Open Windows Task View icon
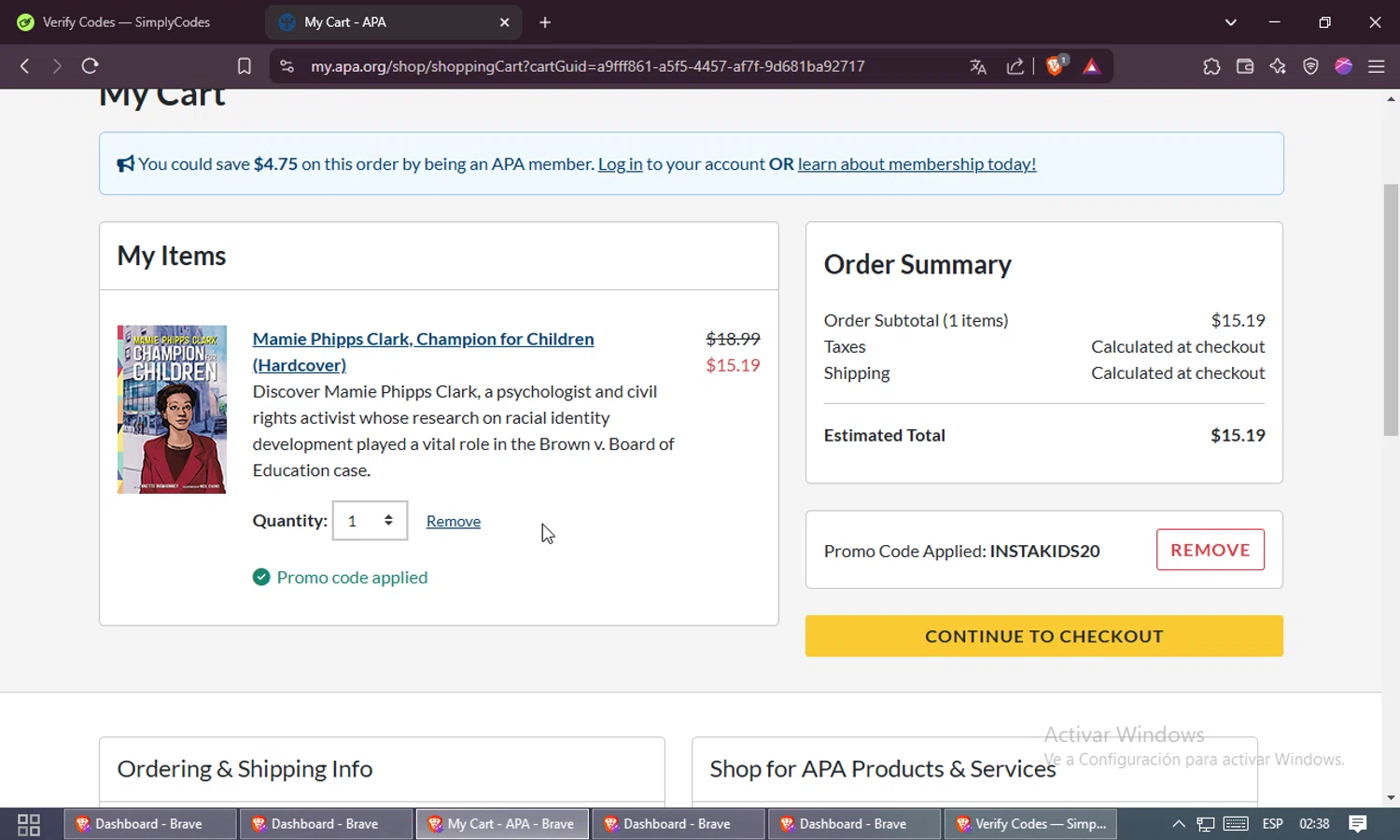Image resolution: width=1400 pixels, height=840 pixels. (29, 824)
